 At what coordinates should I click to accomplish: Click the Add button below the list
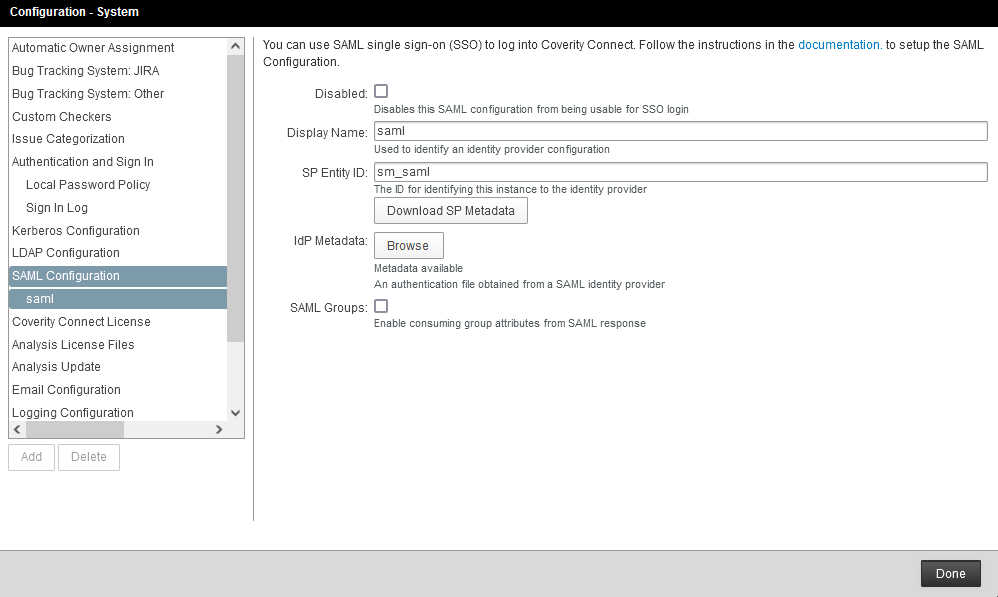point(30,457)
